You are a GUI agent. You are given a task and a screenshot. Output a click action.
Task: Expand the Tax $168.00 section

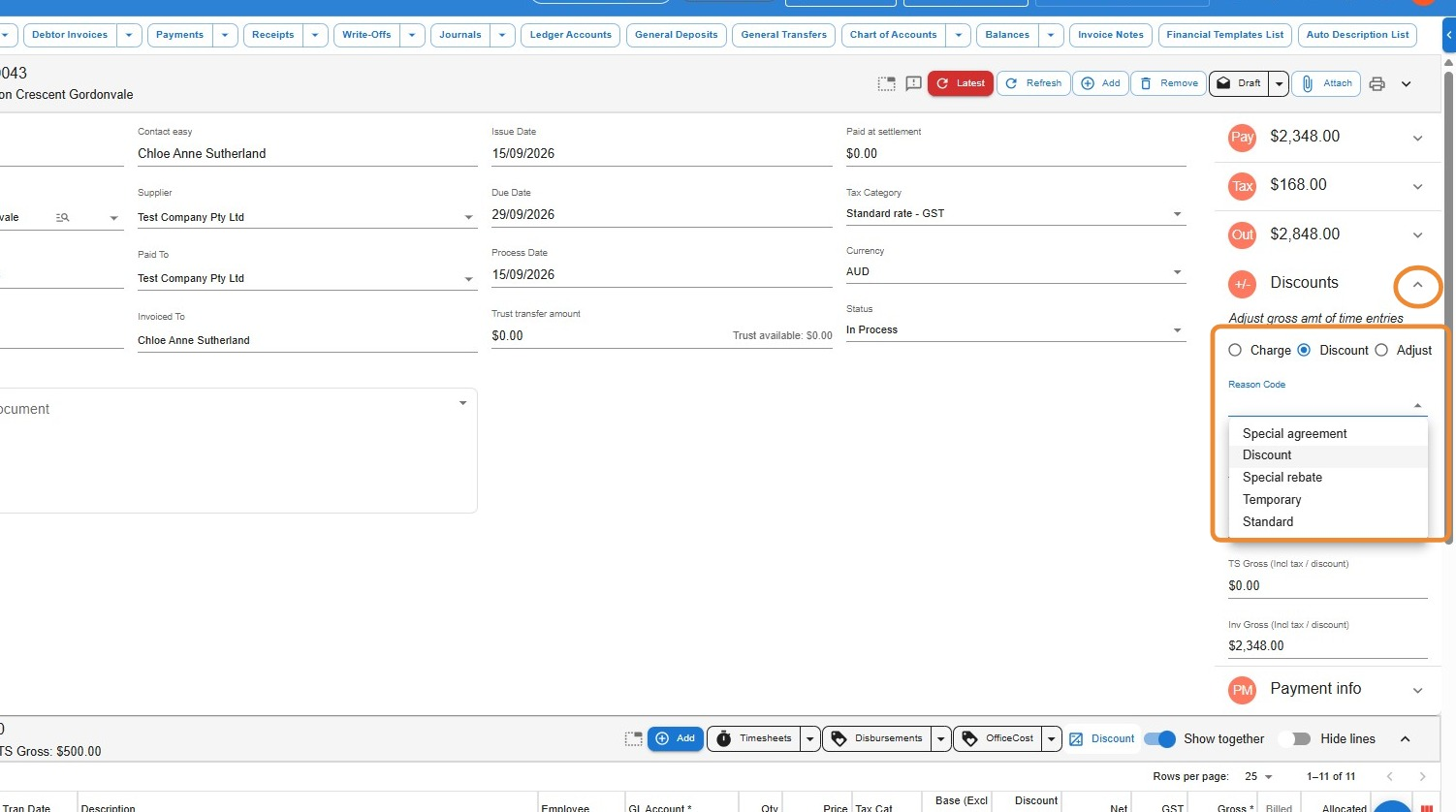point(1417,186)
